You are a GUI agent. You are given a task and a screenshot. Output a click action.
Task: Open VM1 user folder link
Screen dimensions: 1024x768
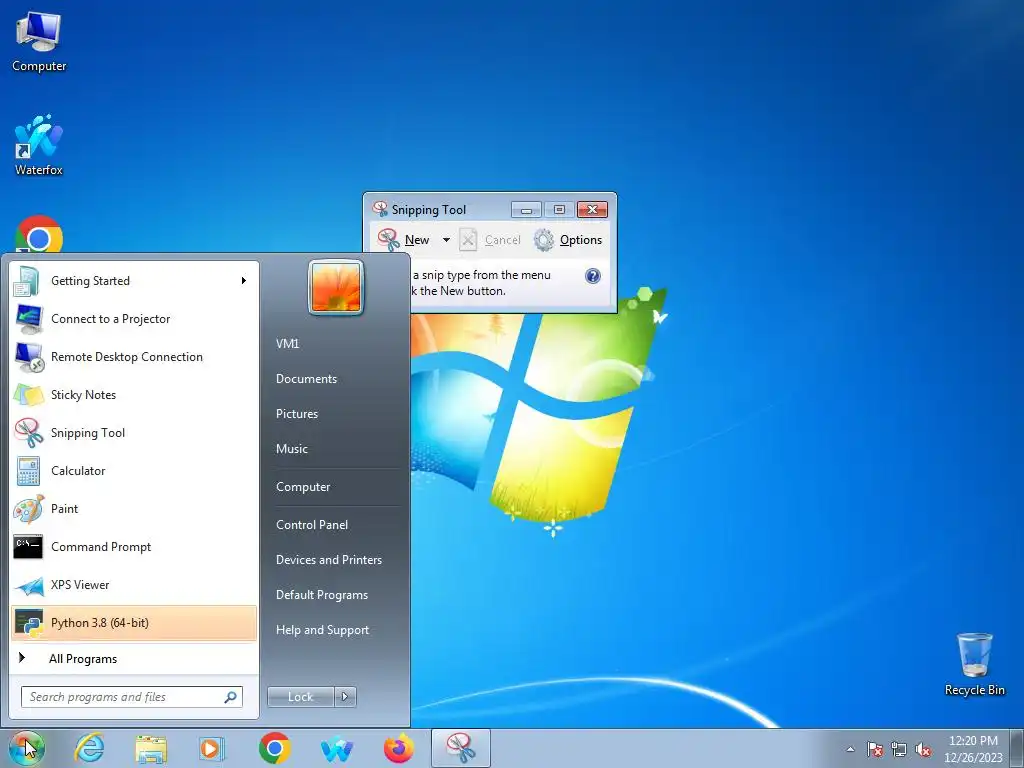click(287, 344)
